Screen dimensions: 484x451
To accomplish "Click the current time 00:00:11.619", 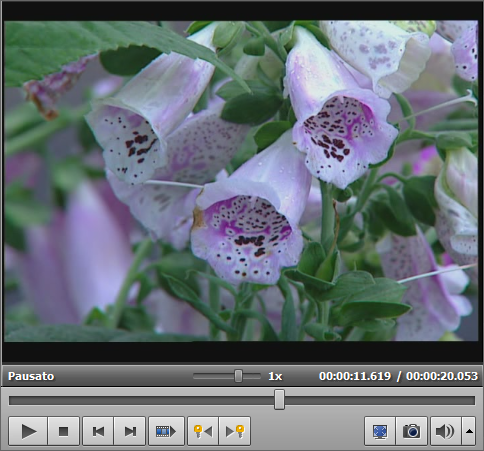I will tap(355, 376).
